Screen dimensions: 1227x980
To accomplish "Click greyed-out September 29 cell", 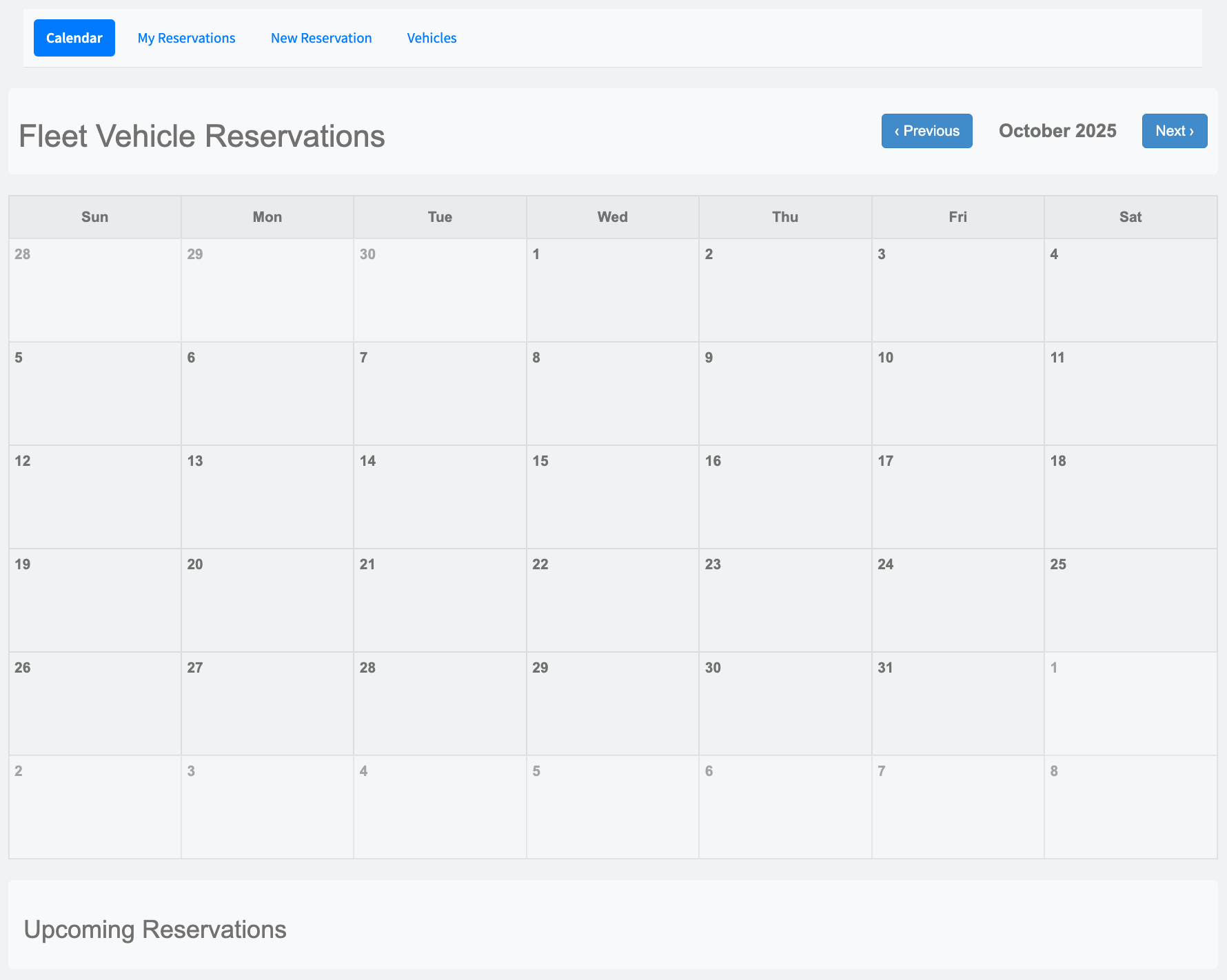I will [x=267, y=290].
